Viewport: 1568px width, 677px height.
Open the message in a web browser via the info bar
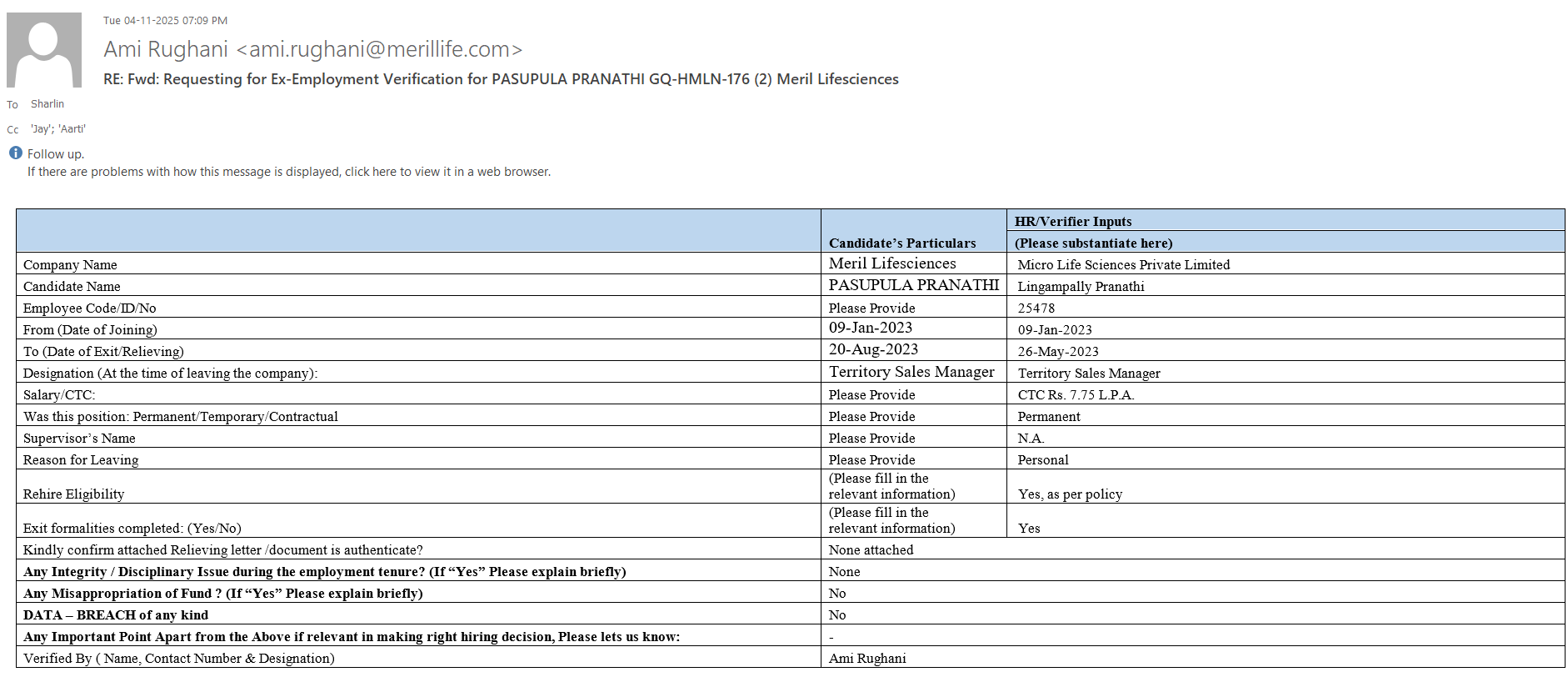[x=289, y=172]
